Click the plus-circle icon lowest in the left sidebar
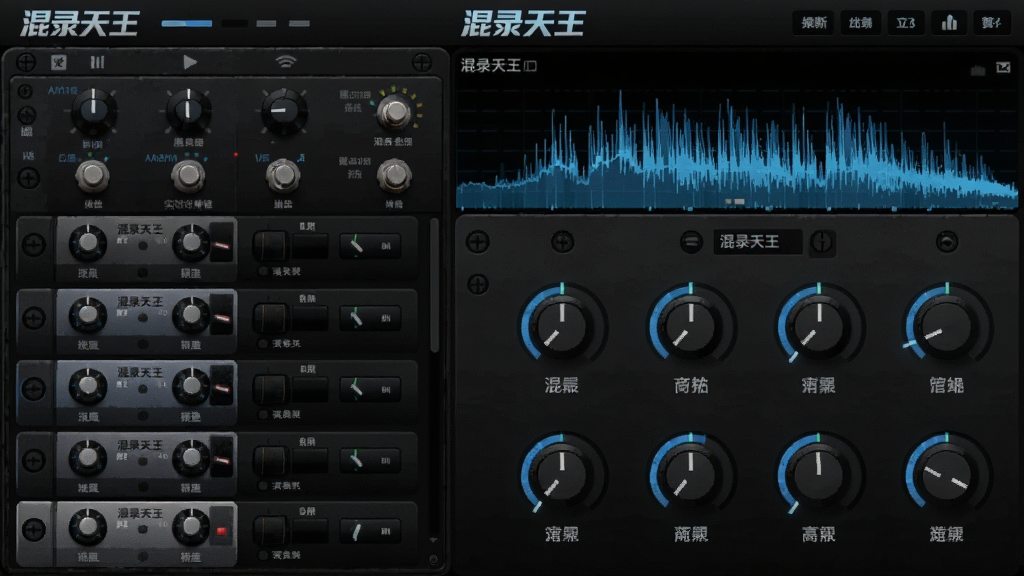Image resolution: width=1024 pixels, height=576 pixels. [x=28, y=178]
